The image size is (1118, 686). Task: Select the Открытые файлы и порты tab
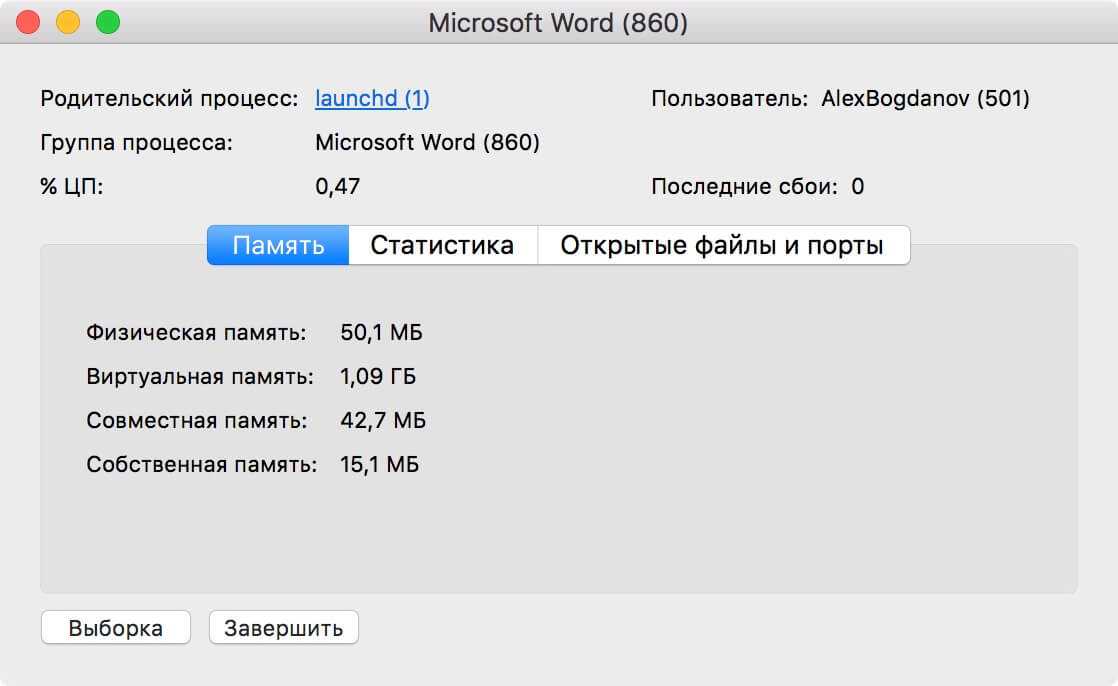click(722, 245)
